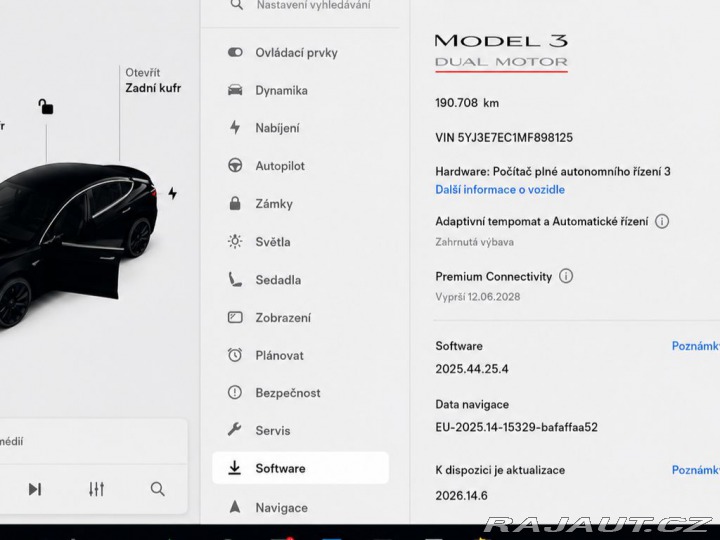Open Poznámky link beside Software version
This screenshot has height=540, width=720.
[696, 346]
